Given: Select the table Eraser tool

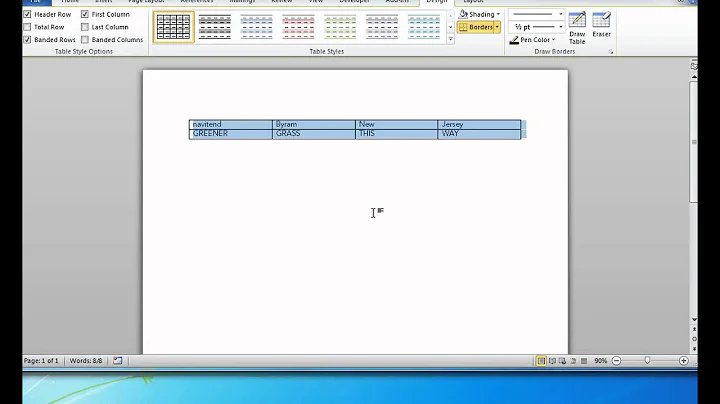Looking at the screenshot, I should click(x=602, y=25).
